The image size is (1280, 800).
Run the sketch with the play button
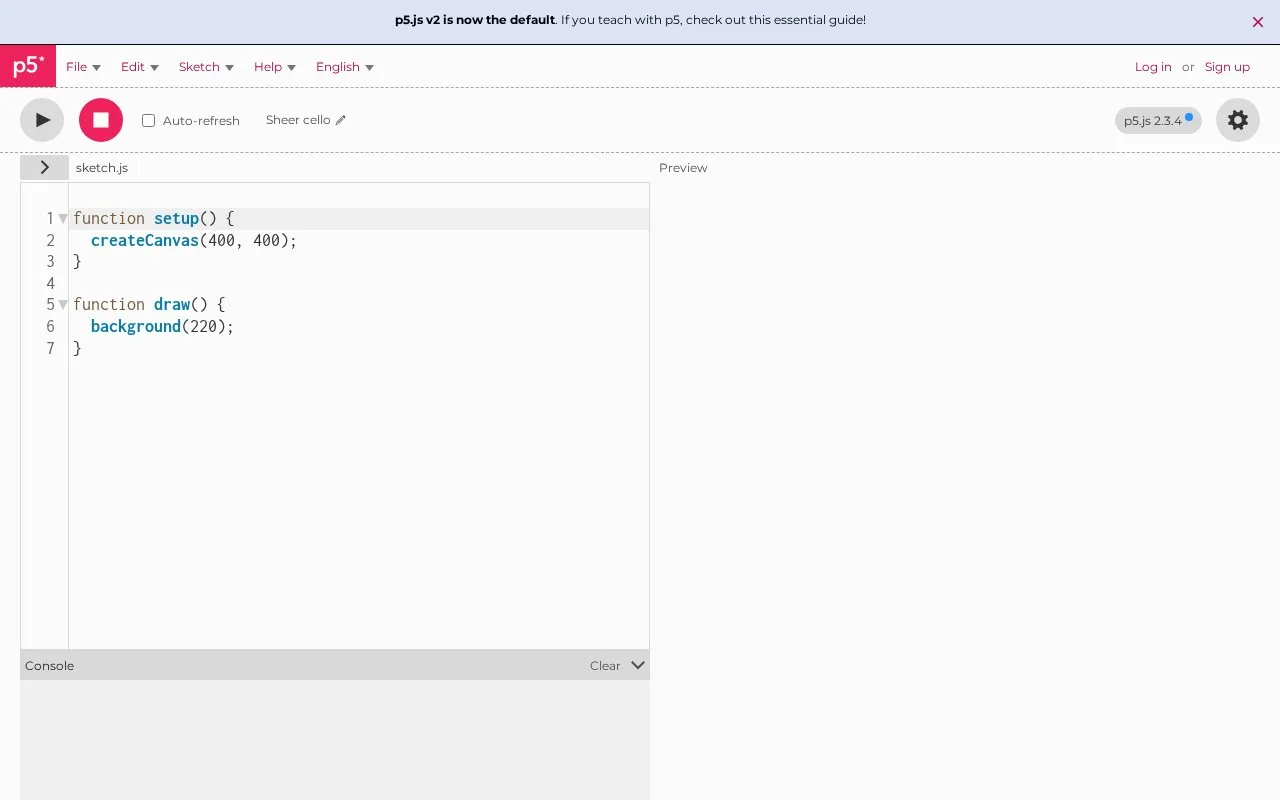(x=42, y=120)
